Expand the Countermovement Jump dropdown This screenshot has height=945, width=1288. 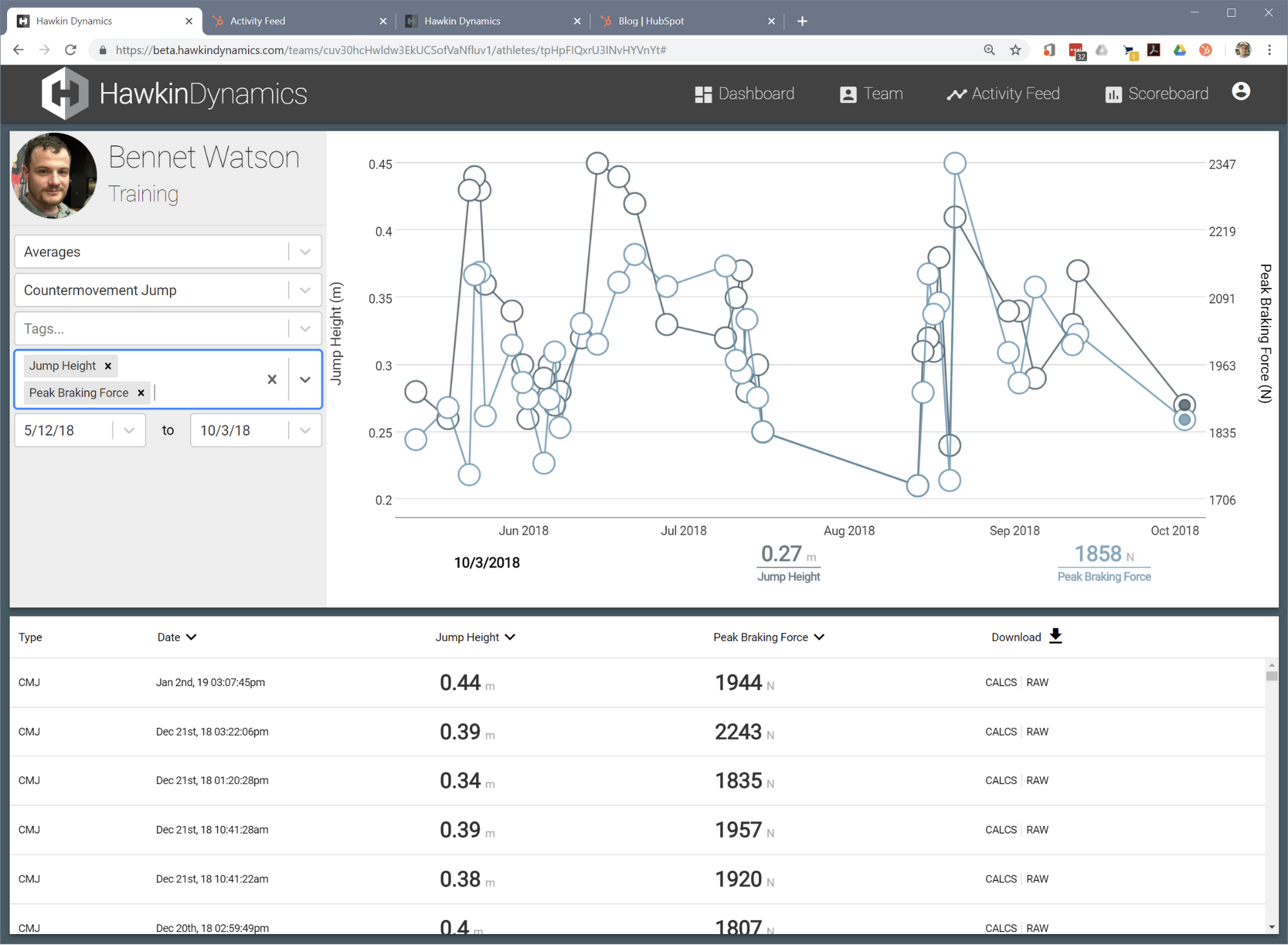pos(305,291)
